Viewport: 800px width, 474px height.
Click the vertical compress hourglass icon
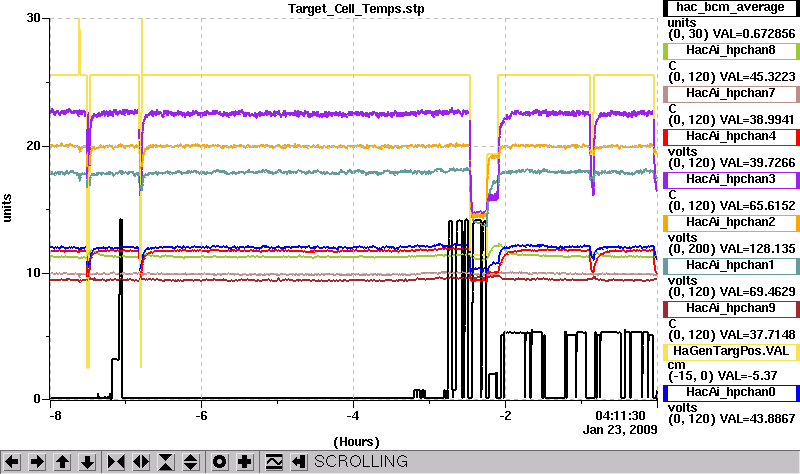[166, 462]
